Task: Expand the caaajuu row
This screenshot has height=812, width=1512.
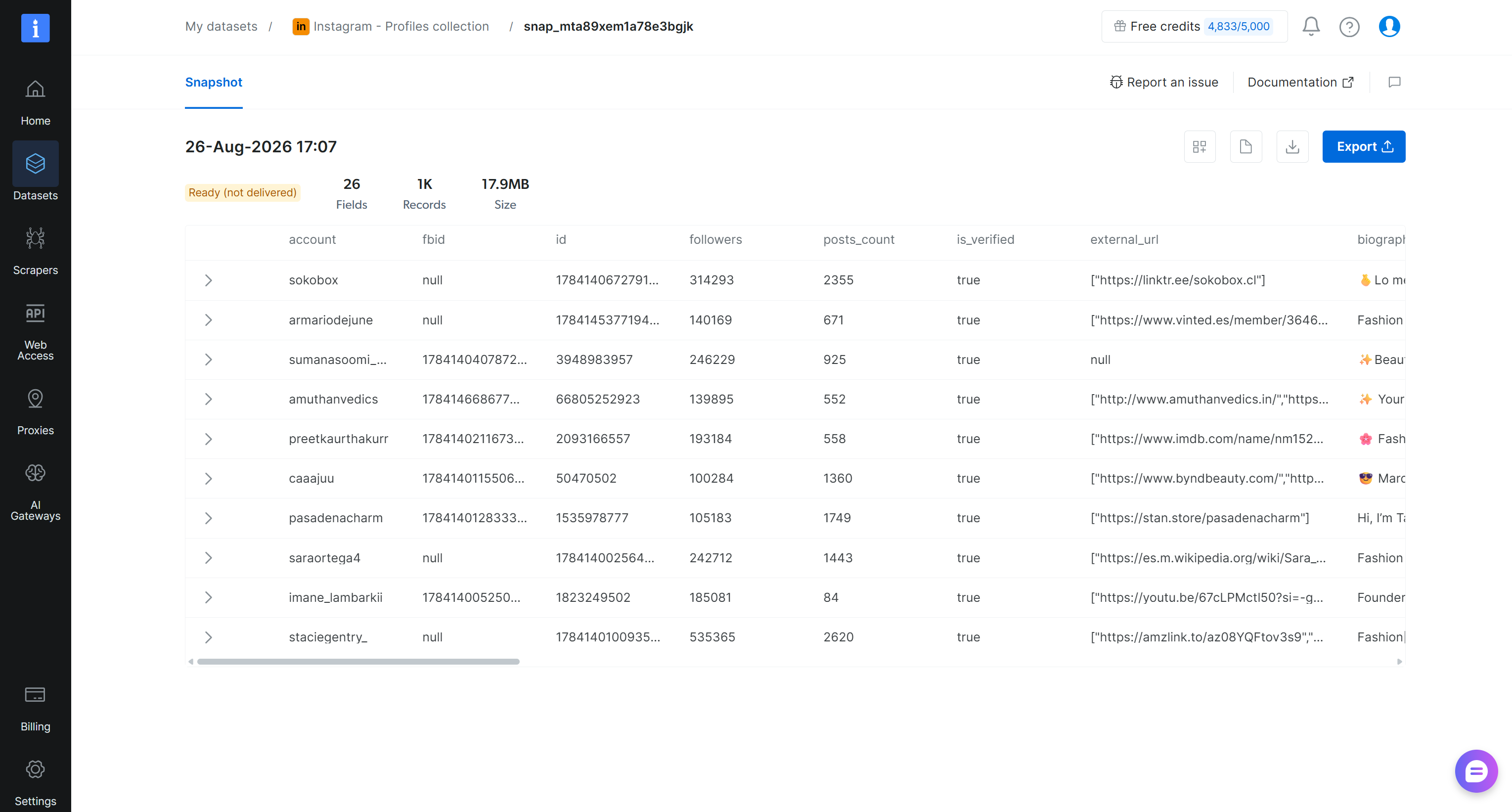Action: coord(208,479)
